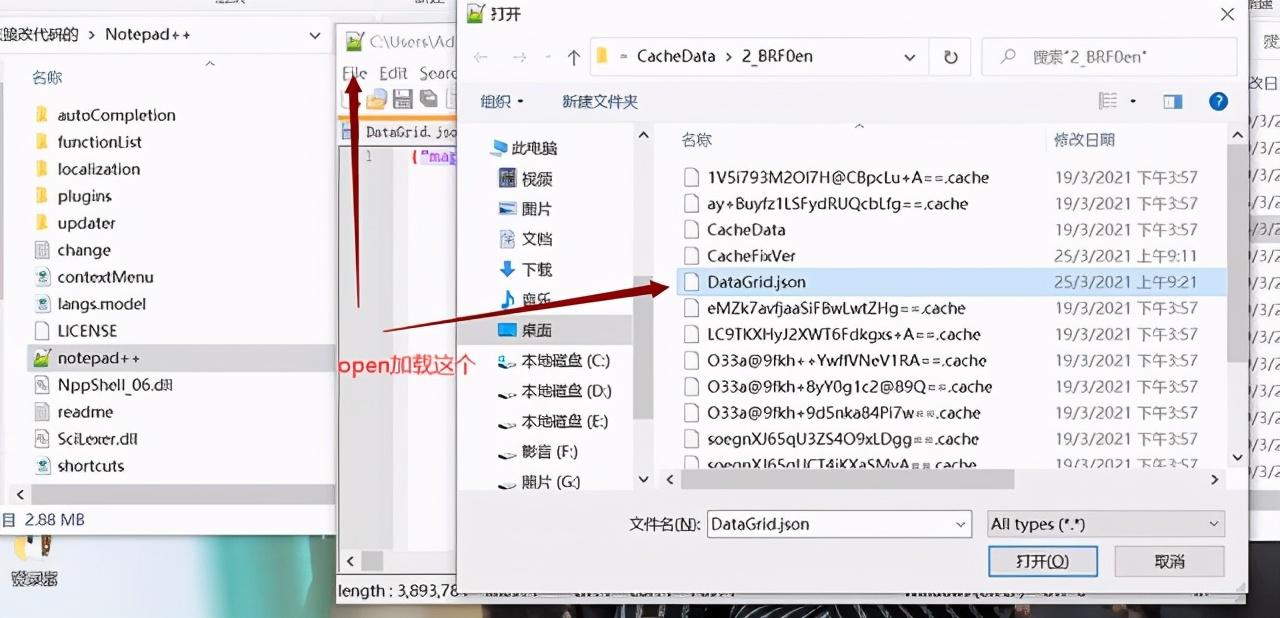The image size is (1280, 618).
Task: Expand the Notepad++ folder path dropdown in Explorer
Action: coord(315,36)
